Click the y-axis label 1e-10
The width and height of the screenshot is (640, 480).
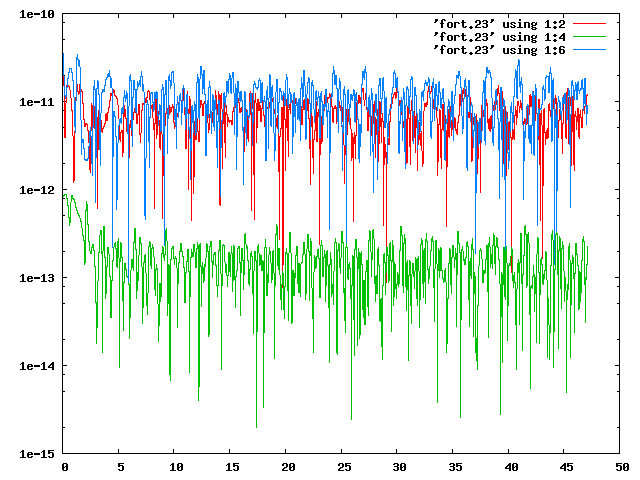click(x=37, y=14)
